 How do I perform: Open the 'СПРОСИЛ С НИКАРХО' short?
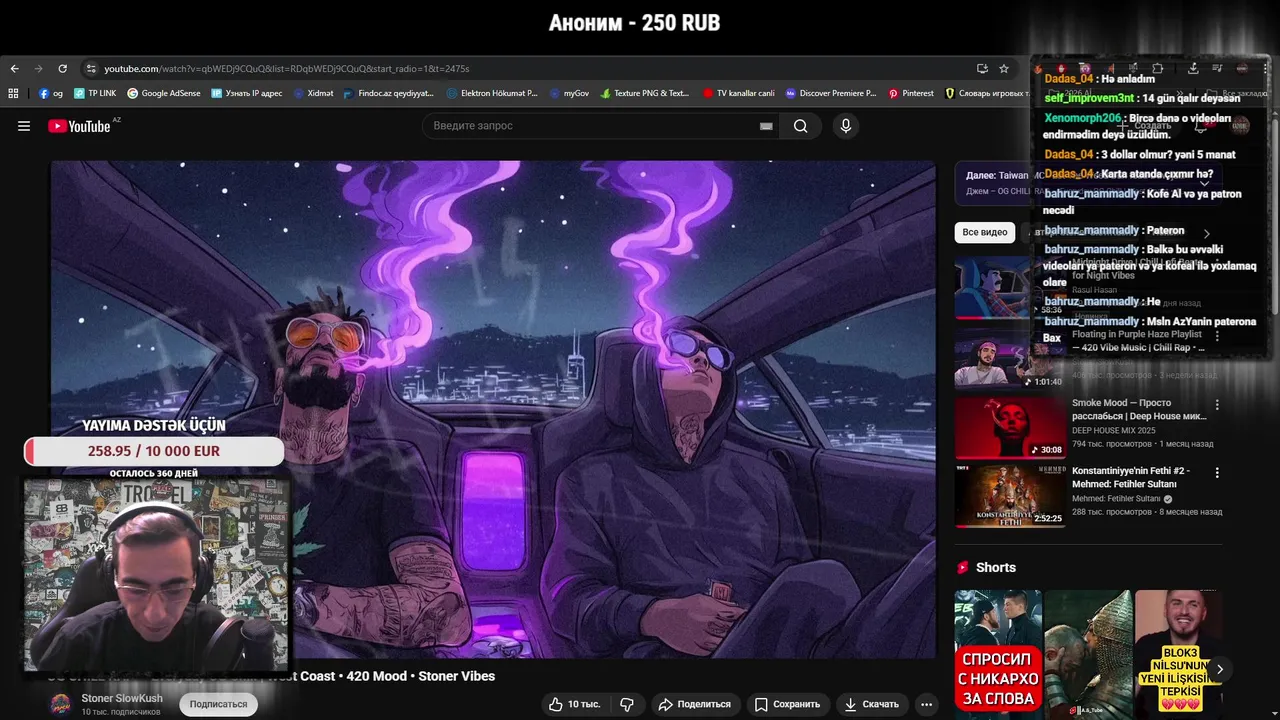998,652
